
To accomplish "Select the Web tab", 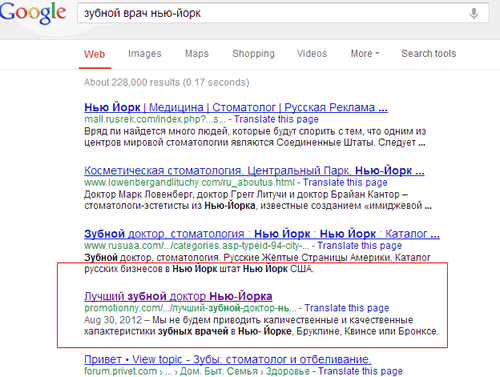I will tap(94, 54).
